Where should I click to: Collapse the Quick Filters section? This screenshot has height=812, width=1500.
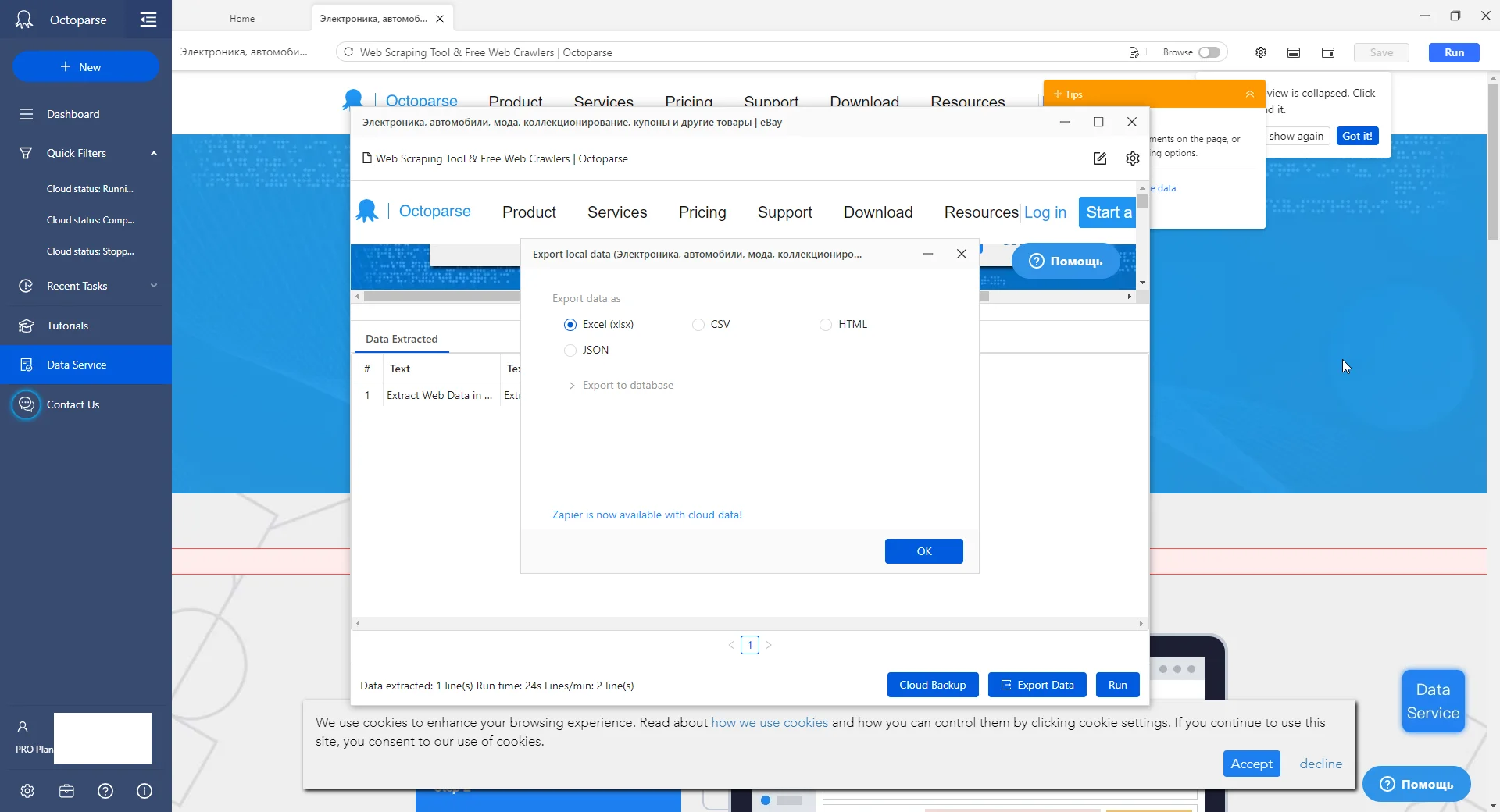[x=154, y=153]
